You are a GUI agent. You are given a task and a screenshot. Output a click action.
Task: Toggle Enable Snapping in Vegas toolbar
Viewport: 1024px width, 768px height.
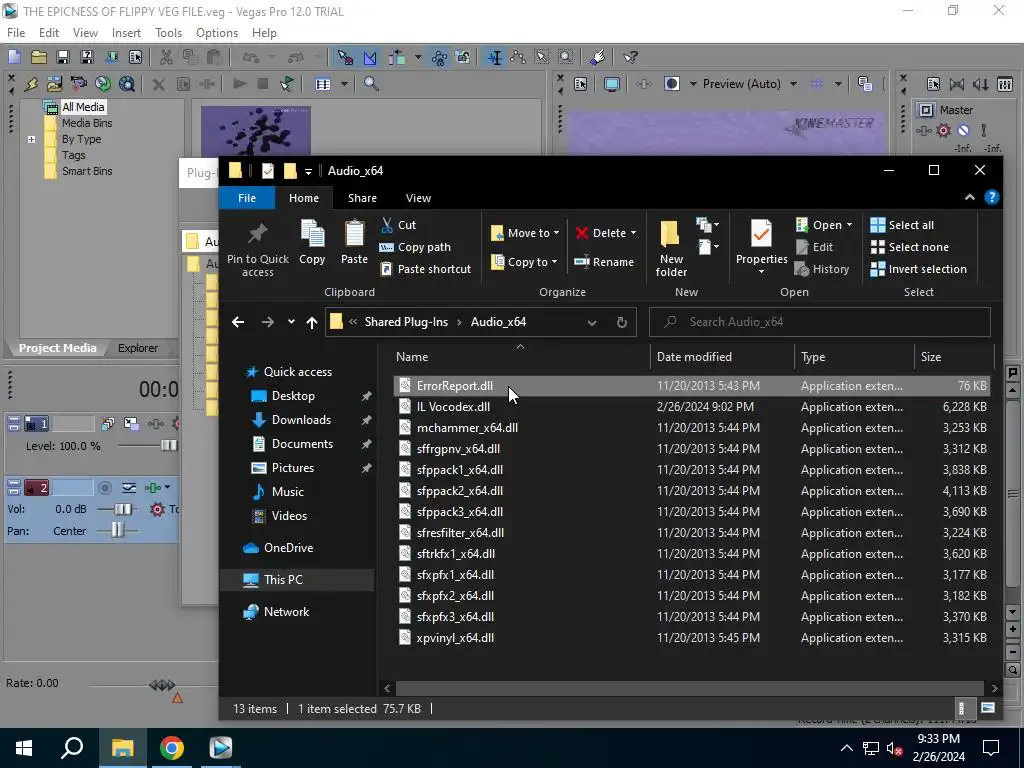(x=345, y=57)
